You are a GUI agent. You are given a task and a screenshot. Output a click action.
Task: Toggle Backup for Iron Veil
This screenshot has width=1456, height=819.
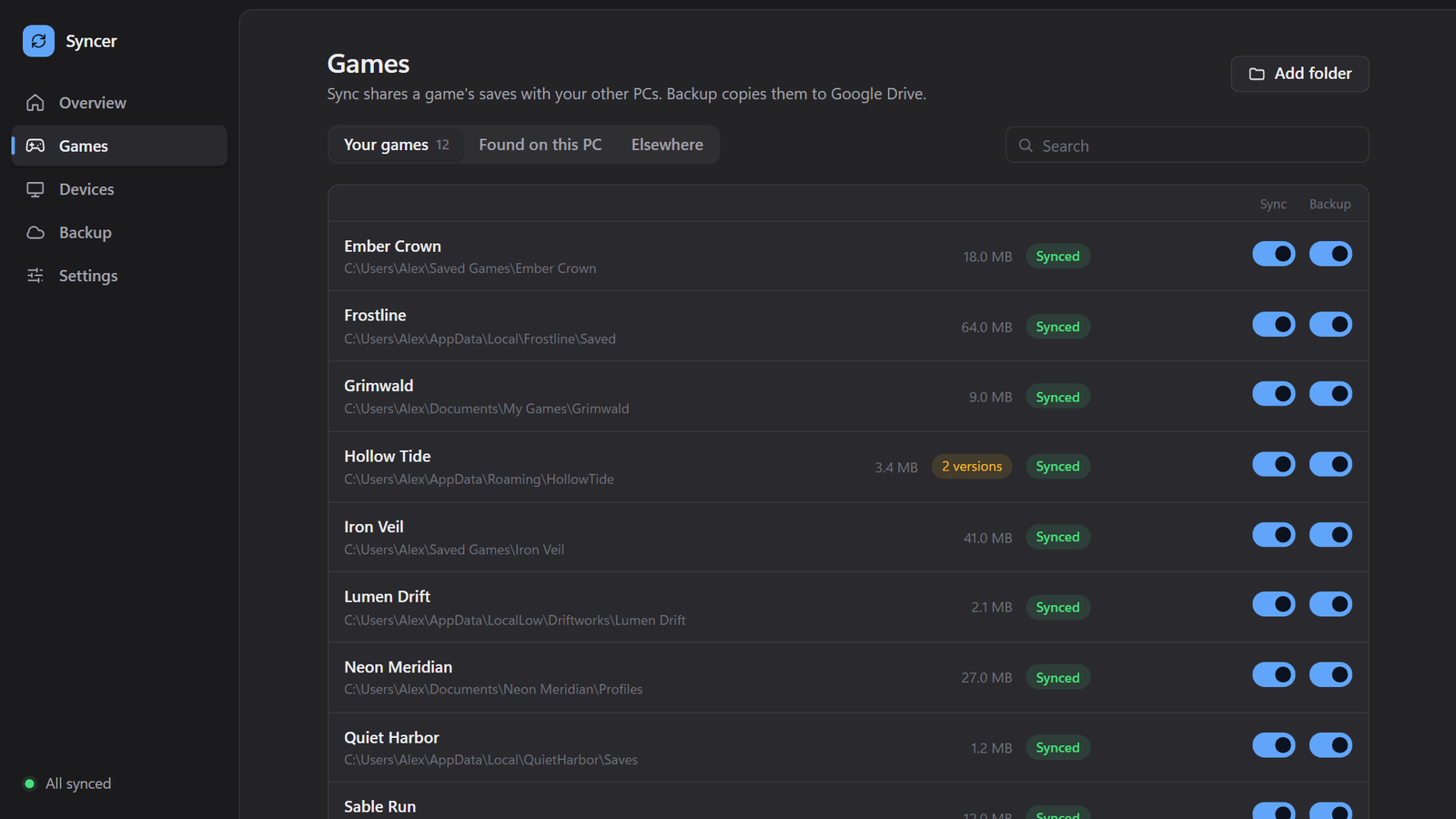click(1330, 535)
